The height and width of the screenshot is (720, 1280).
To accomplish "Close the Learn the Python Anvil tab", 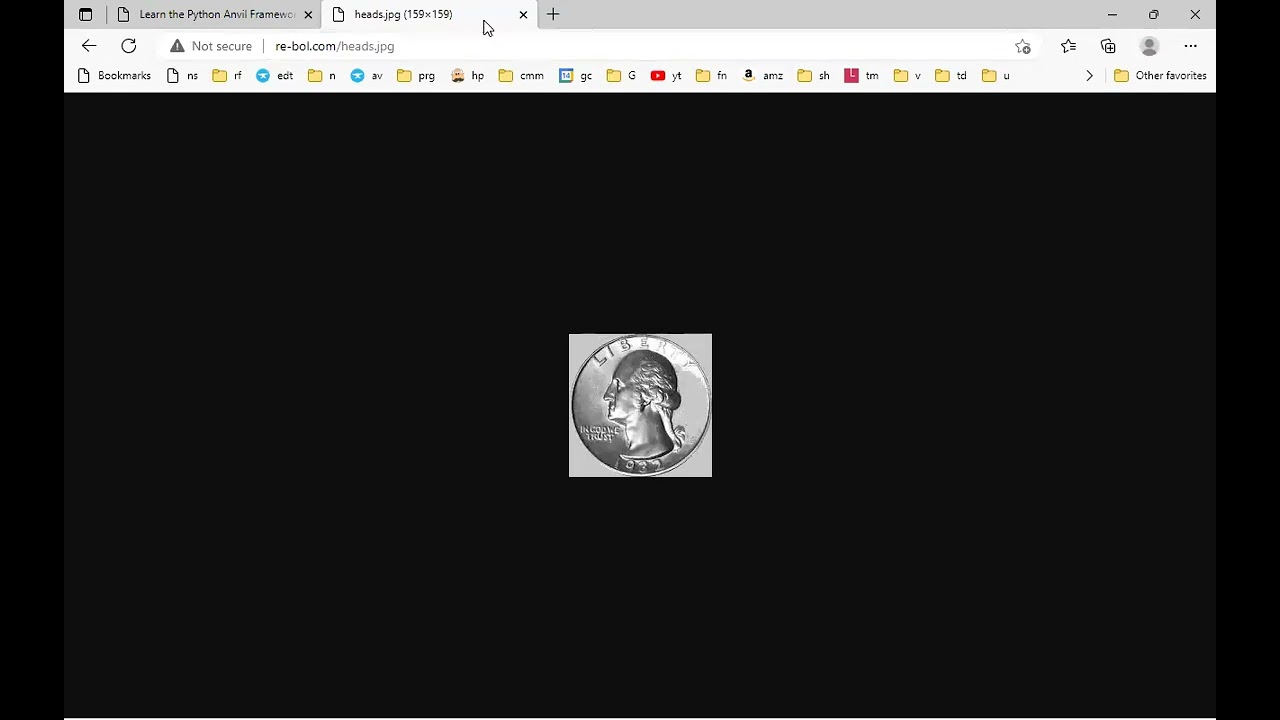I will (x=308, y=15).
